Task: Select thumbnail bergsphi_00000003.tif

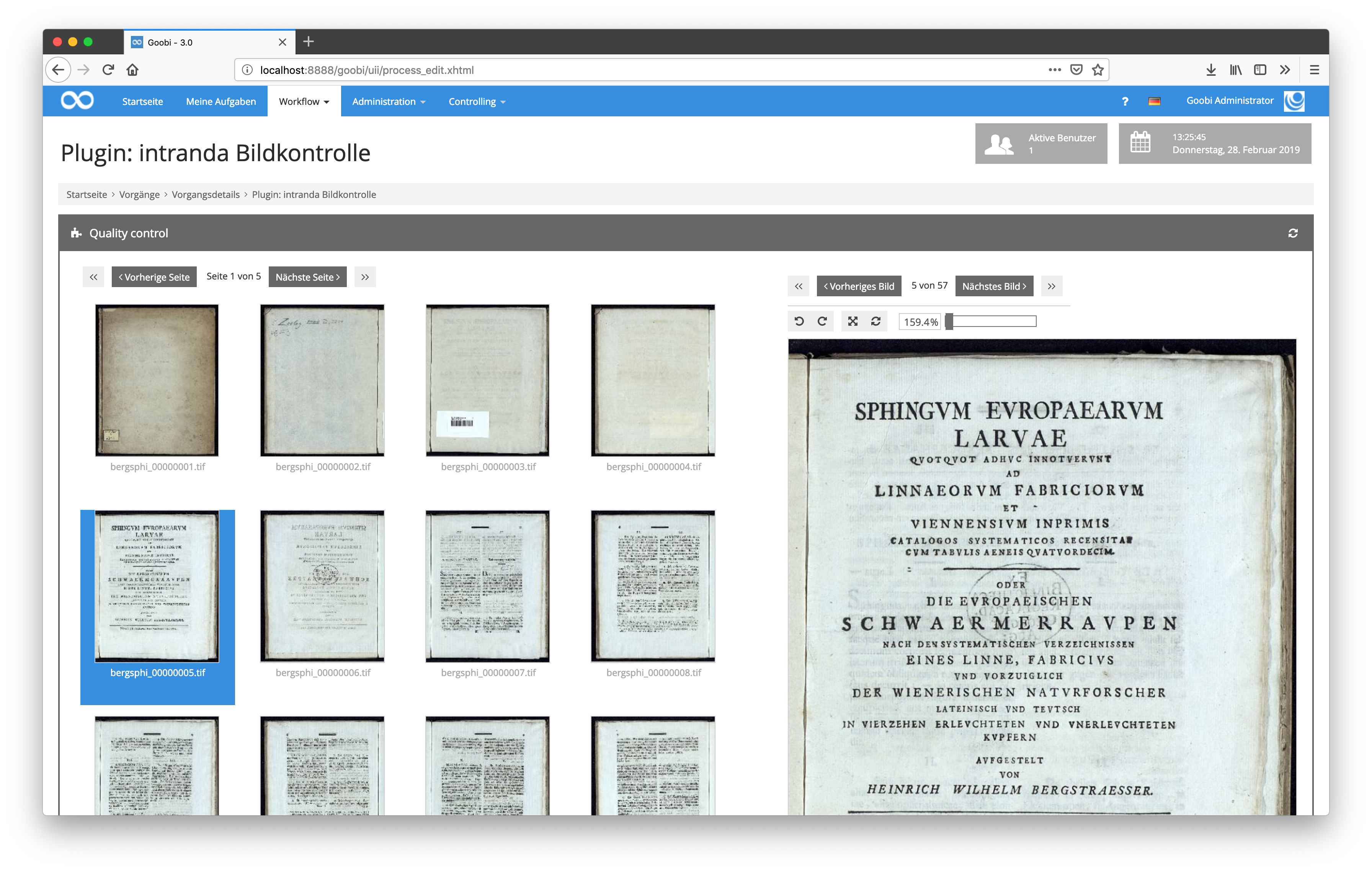Action: tap(487, 380)
